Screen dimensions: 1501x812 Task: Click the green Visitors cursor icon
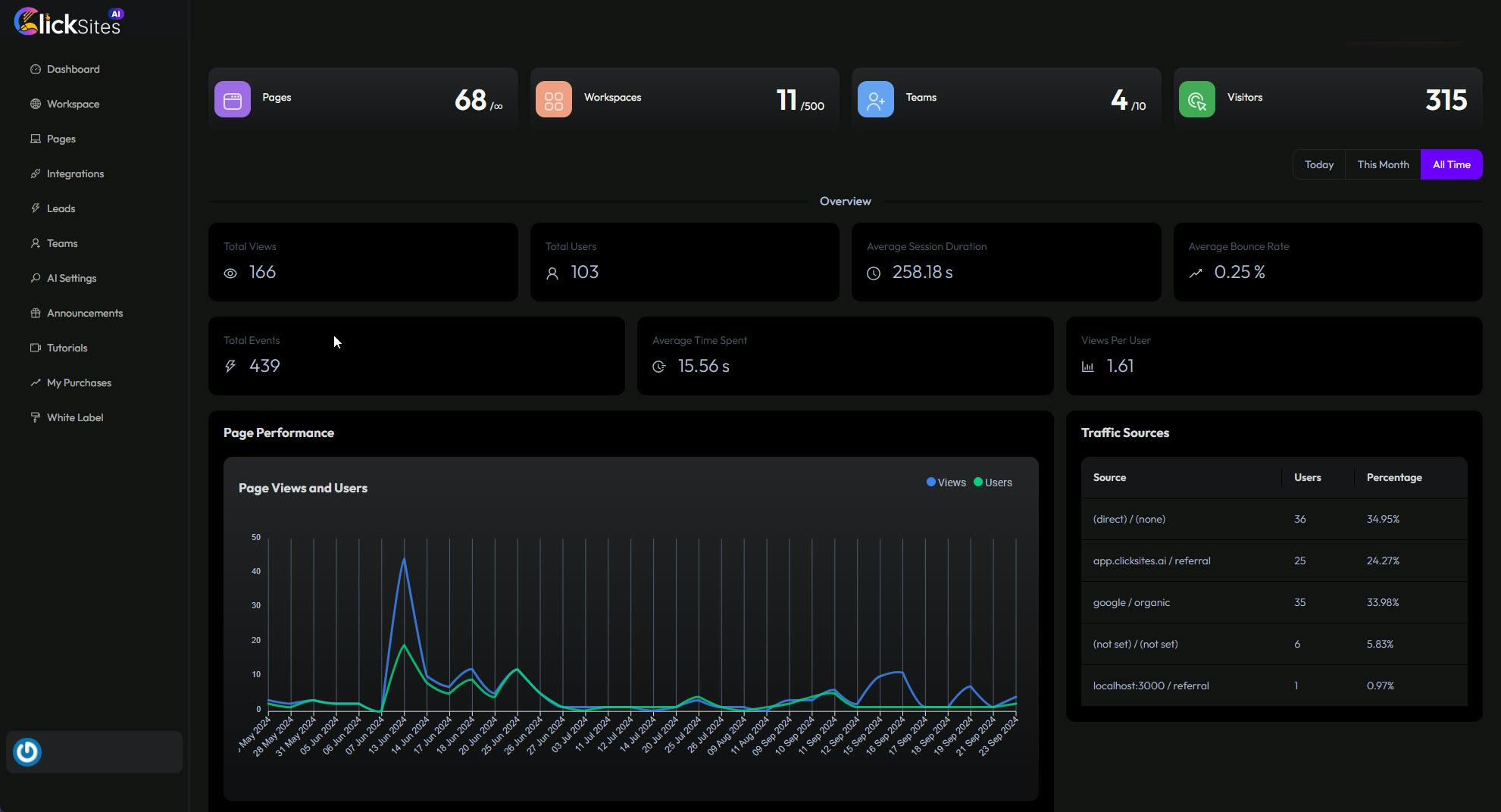click(1197, 99)
